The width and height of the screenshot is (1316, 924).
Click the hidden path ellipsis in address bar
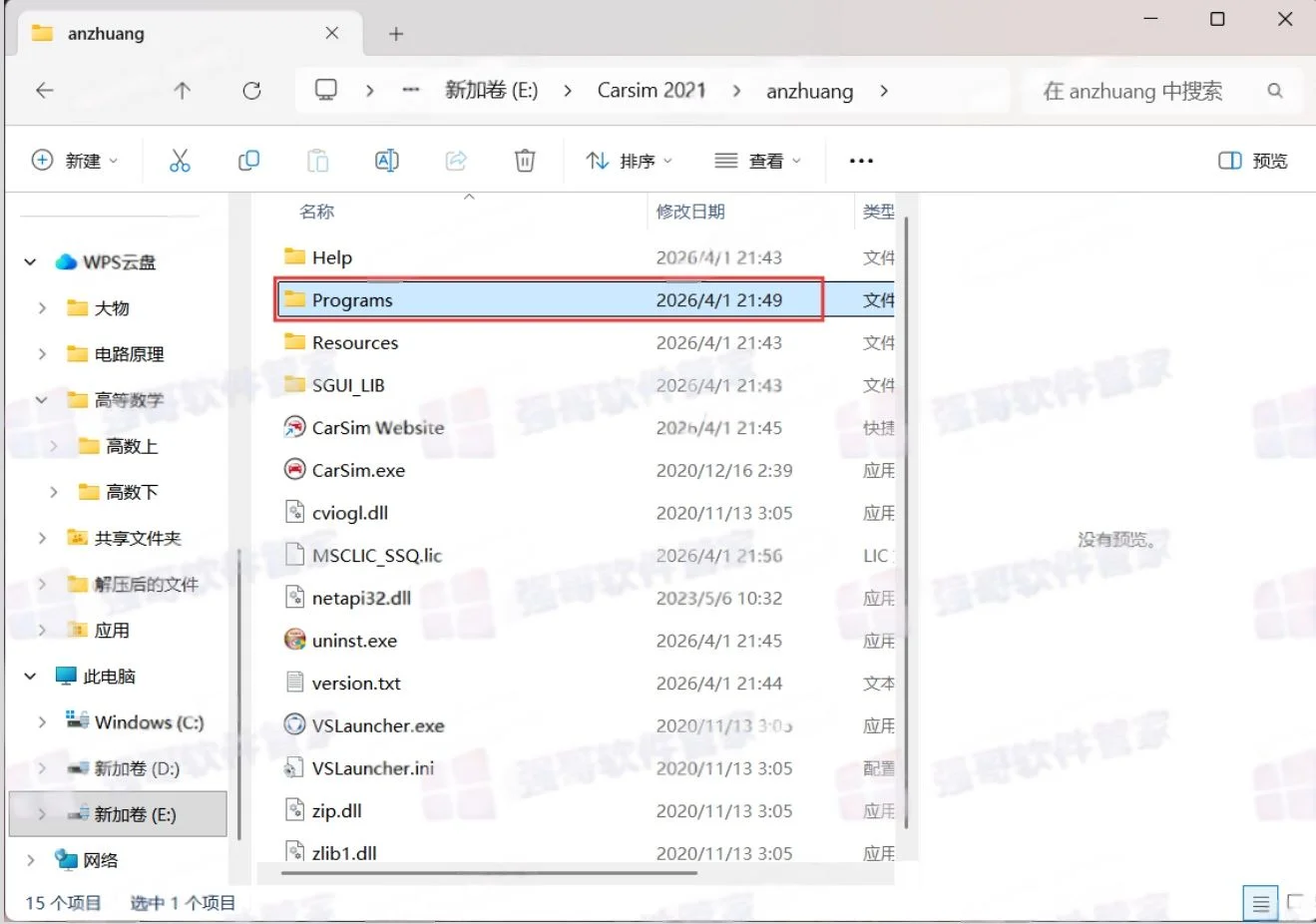click(x=411, y=90)
